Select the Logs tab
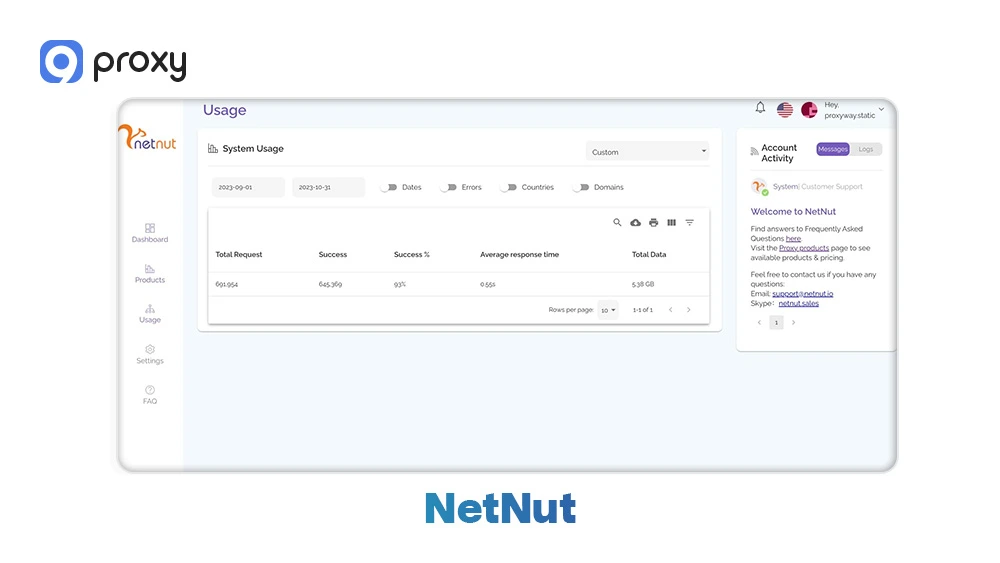Screen dimensions: 1000x563 865,149
